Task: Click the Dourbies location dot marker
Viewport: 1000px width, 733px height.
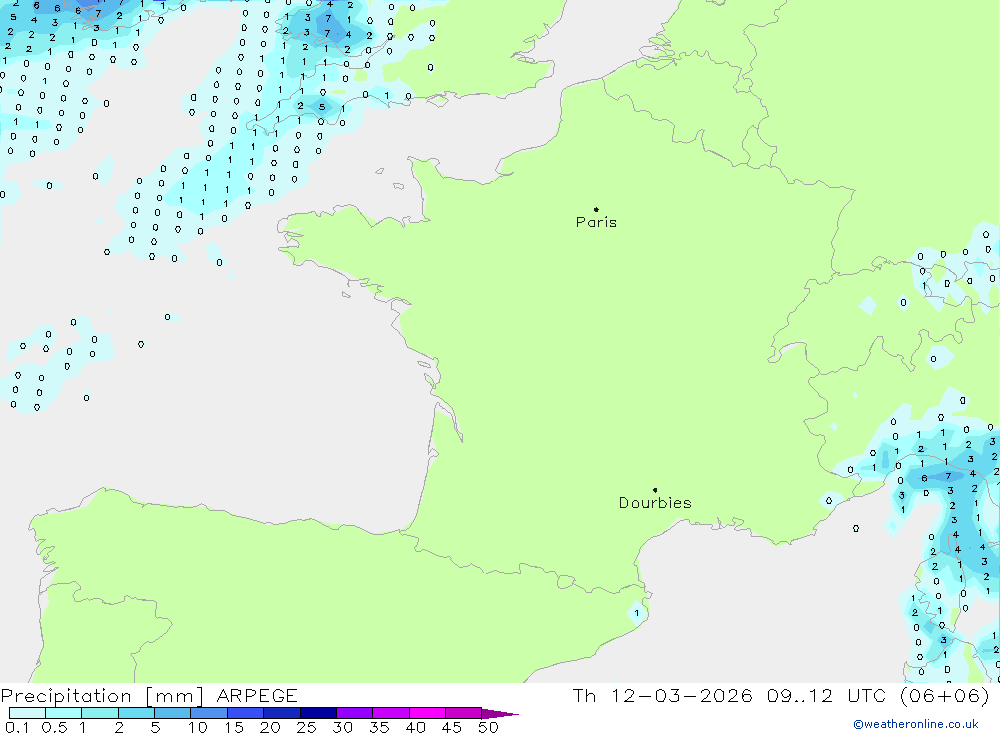Action: 655,490
